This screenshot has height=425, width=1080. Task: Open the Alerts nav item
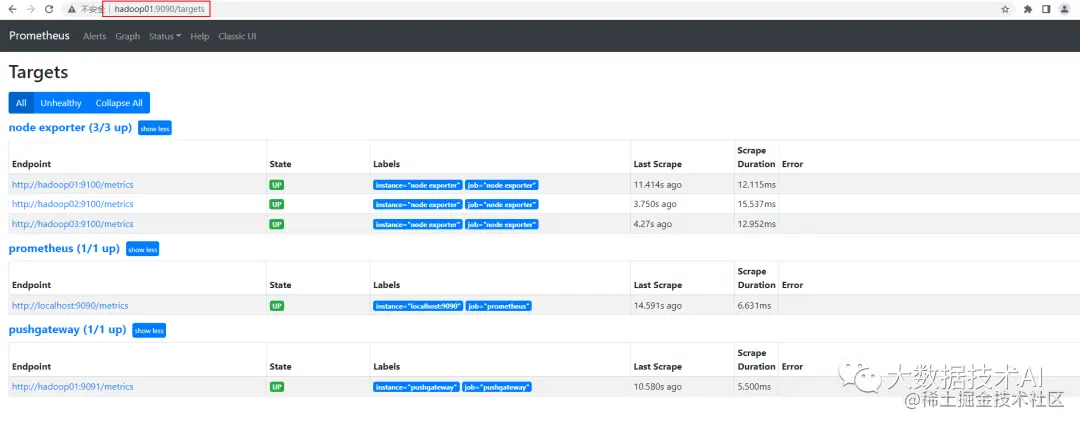tap(94, 37)
